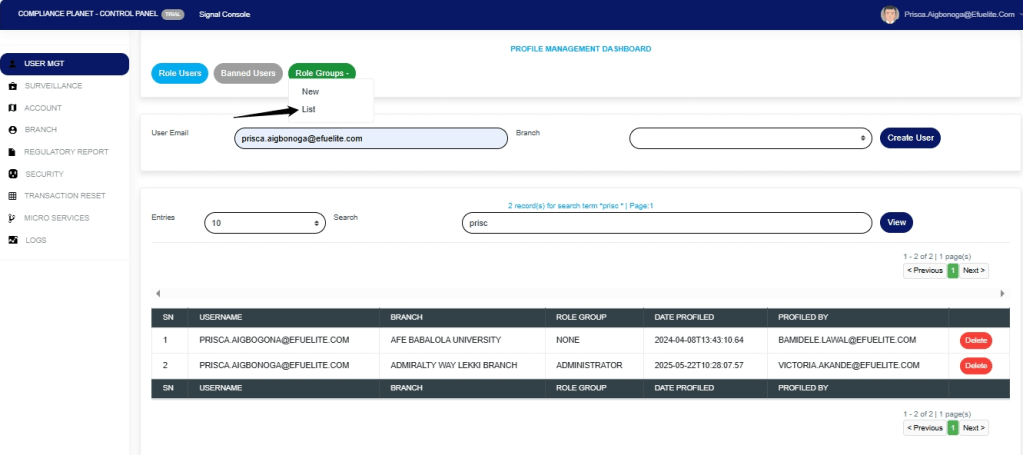Delete the PRISCA.AIGBOGONA user row
Viewport: 1023px width, 455px height.
click(975, 341)
